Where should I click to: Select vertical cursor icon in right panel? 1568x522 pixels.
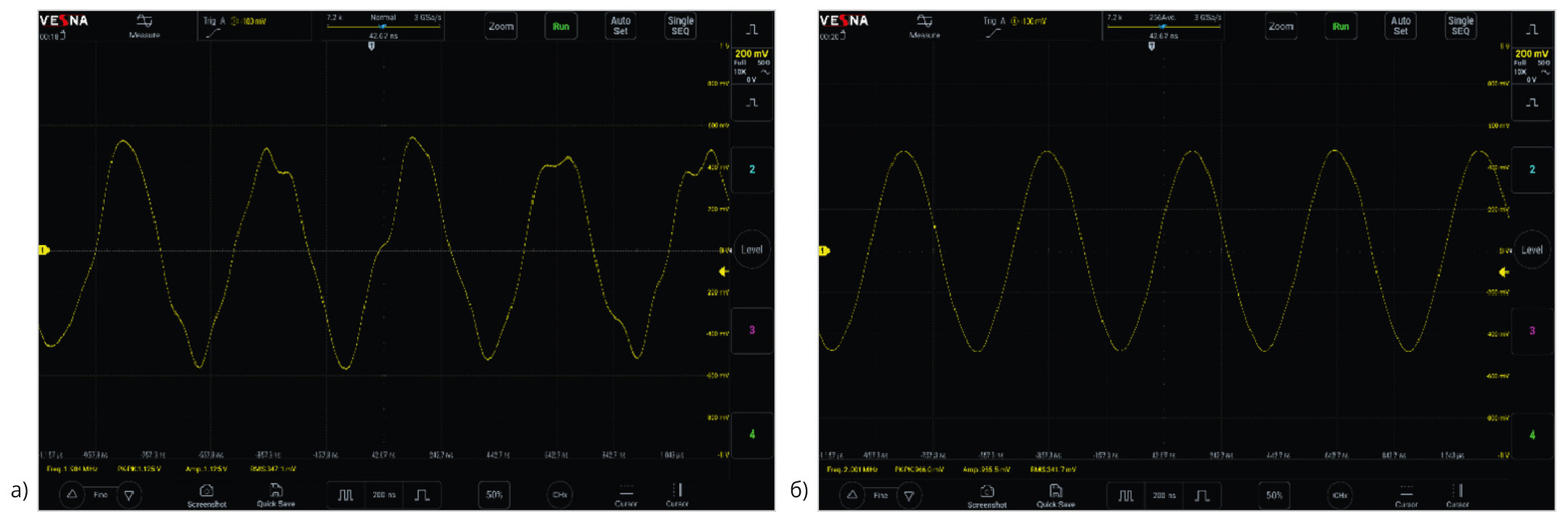tap(1458, 494)
